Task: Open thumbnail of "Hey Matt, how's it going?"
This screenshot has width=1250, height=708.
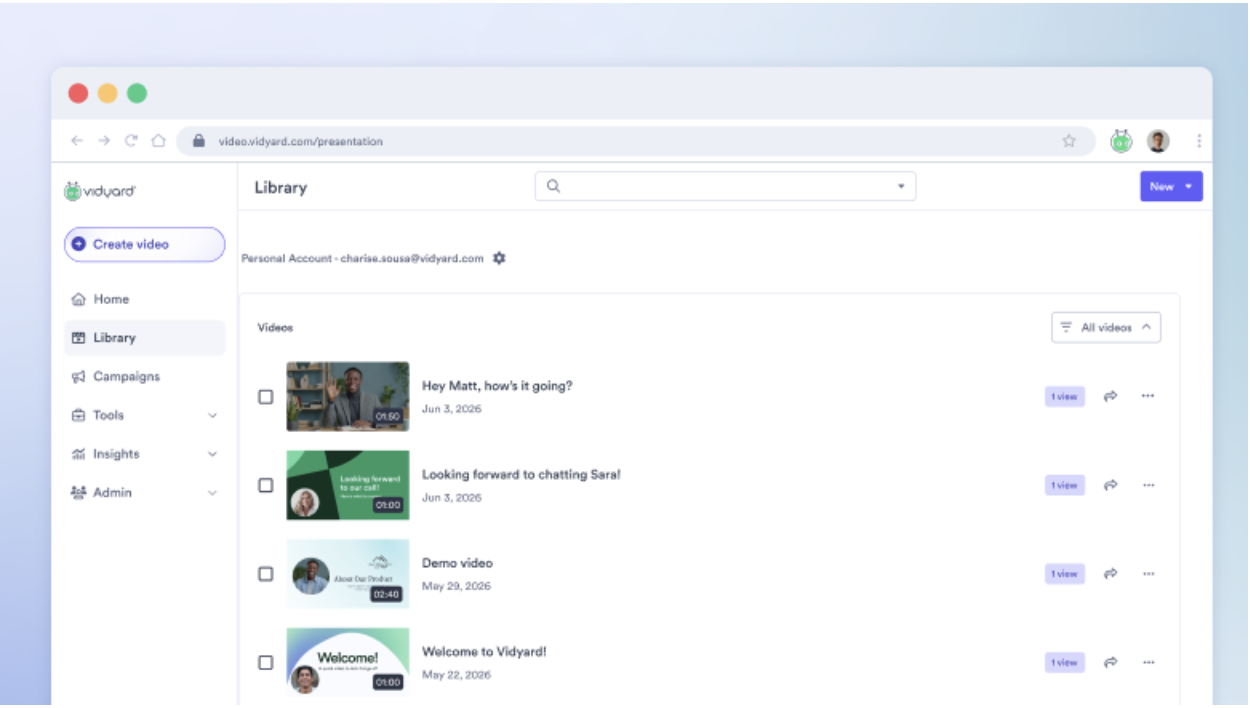Action: (x=348, y=396)
